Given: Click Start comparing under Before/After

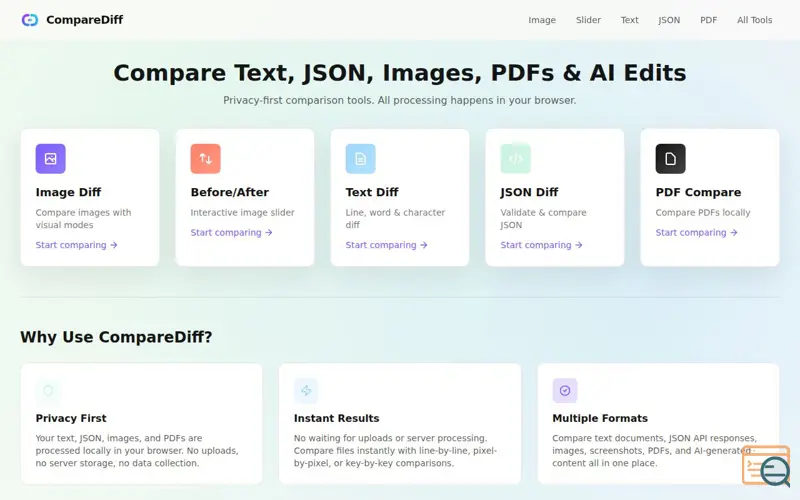Looking at the screenshot, I should coord(232,233).
